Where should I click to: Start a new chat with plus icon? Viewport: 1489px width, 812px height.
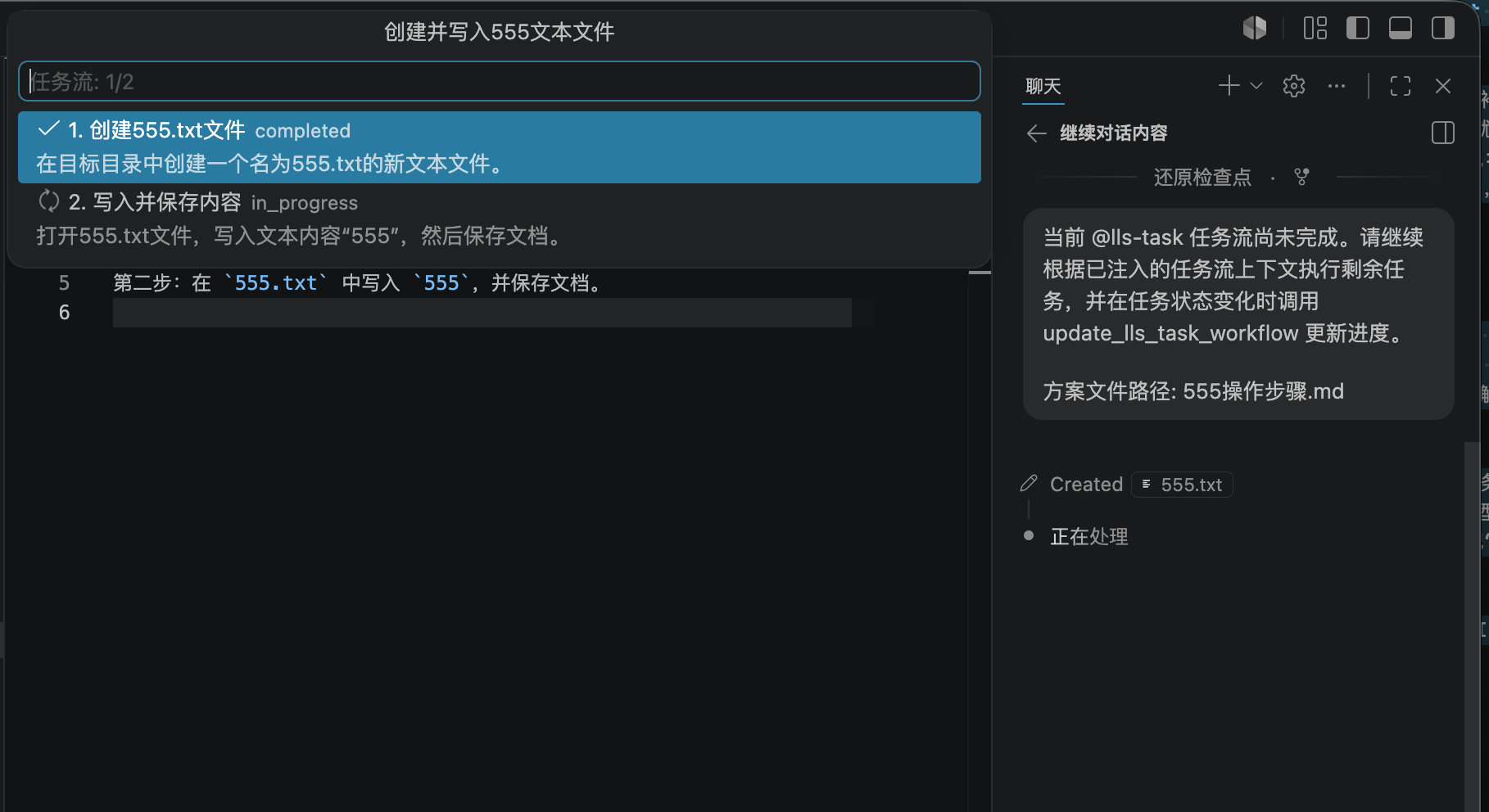click(x=1229, y=85)
